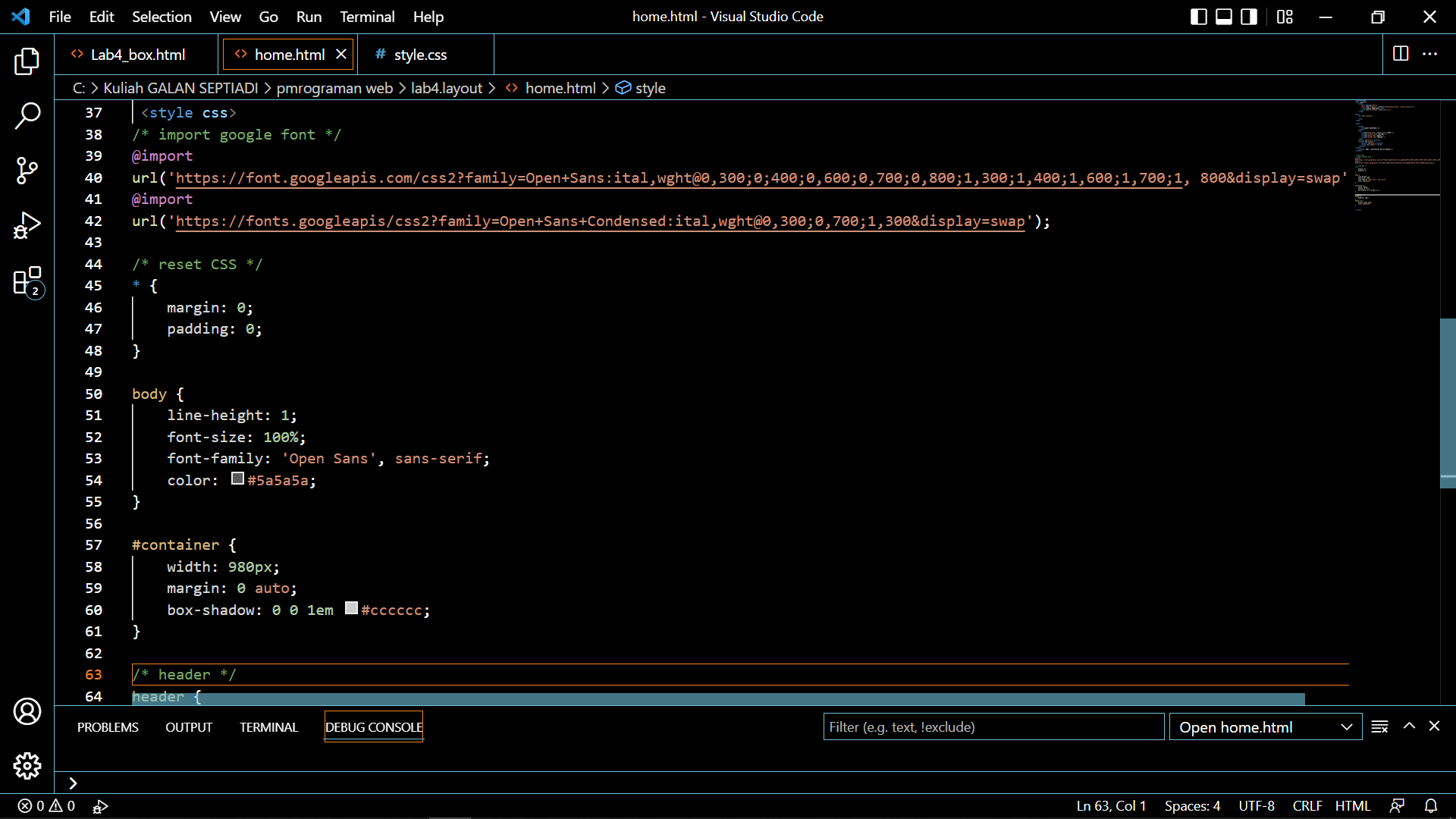The image size is (1456, 819).
Task: Open the Accounts icon in the activity bar
Action: coord(27,711)
